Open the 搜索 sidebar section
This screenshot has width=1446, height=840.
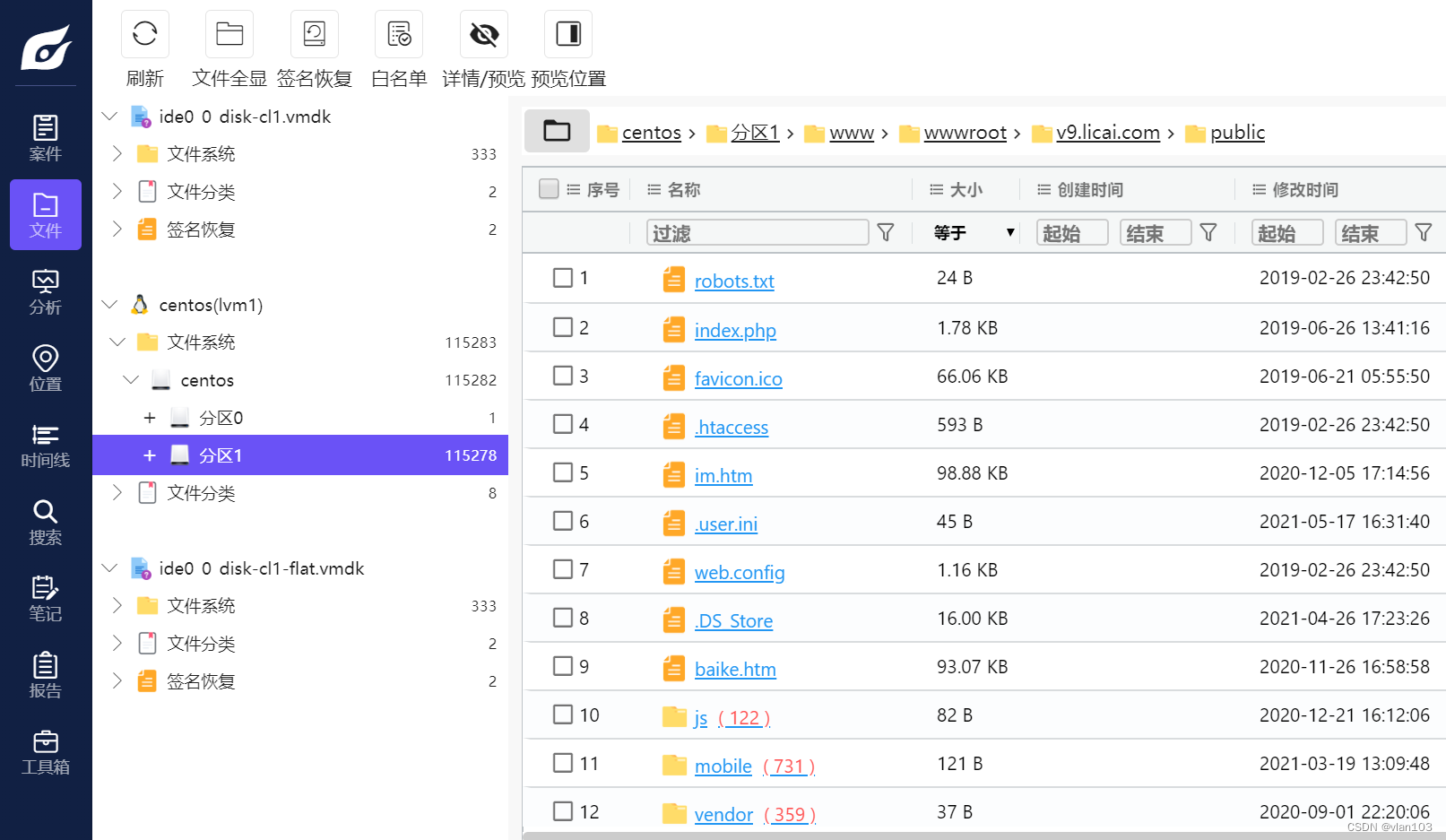(x=46, y=522)
